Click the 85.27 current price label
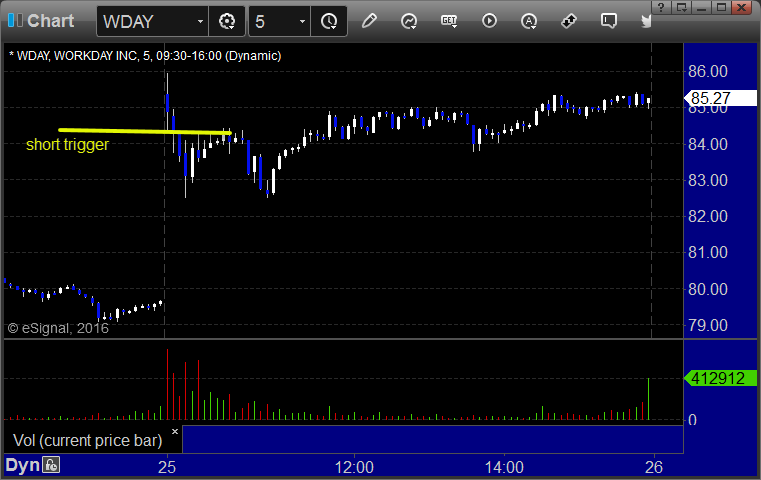This screenshot has height=480, width=761. point(720,98)
